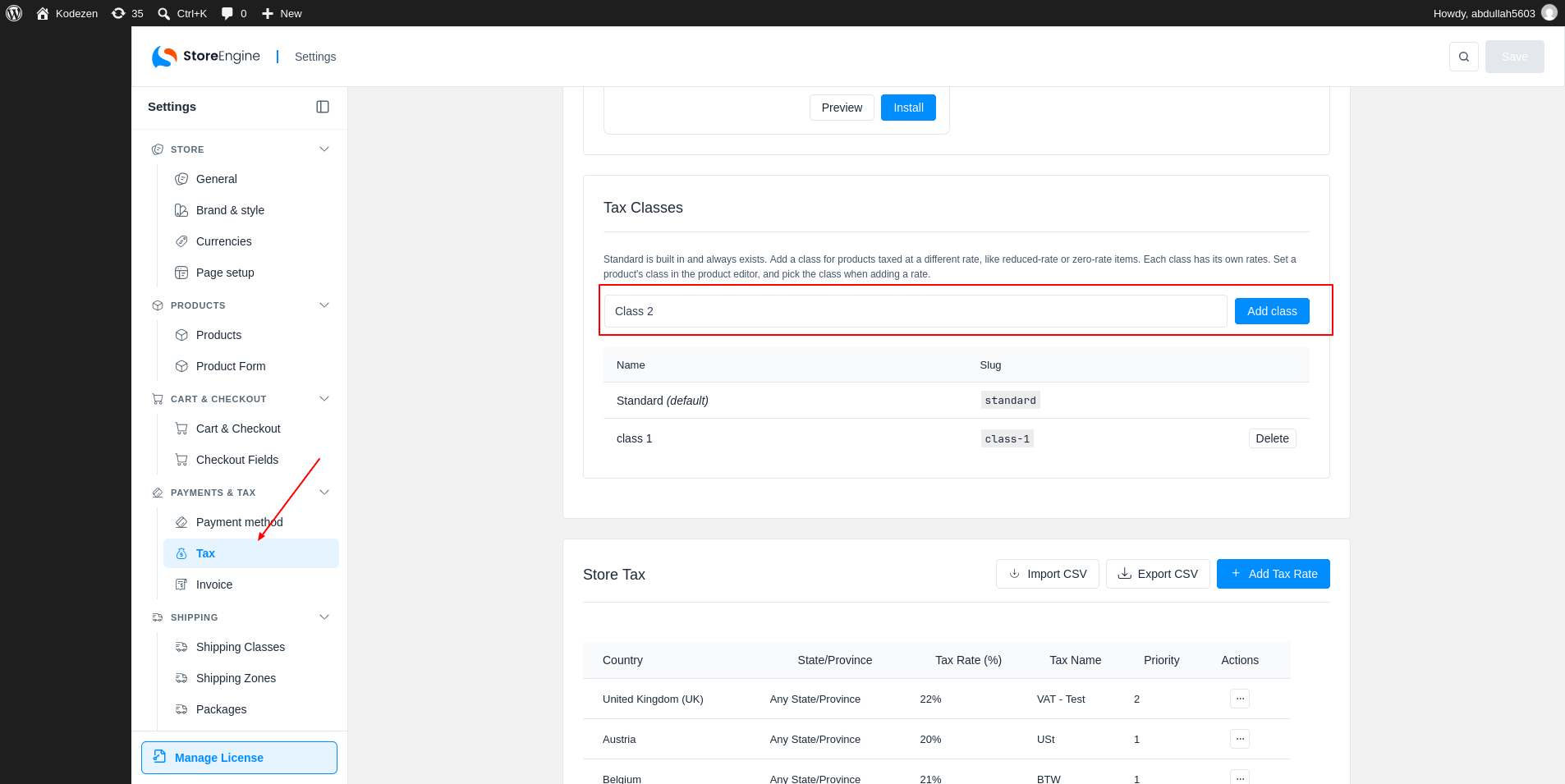The image size is (1565, 784).
Task: Open abdullah5603 user avatar menu
Action: pos(1549,13)
